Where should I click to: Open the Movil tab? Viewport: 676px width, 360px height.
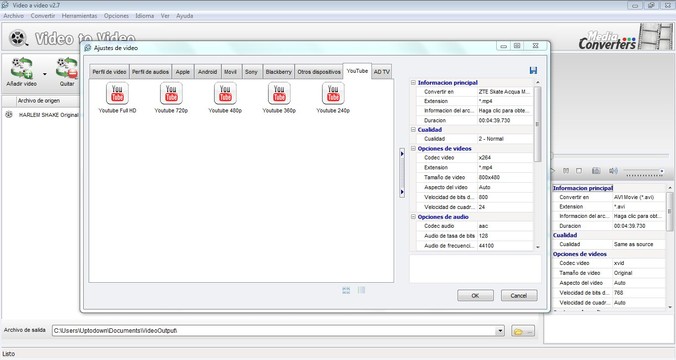tap(231, 72)
